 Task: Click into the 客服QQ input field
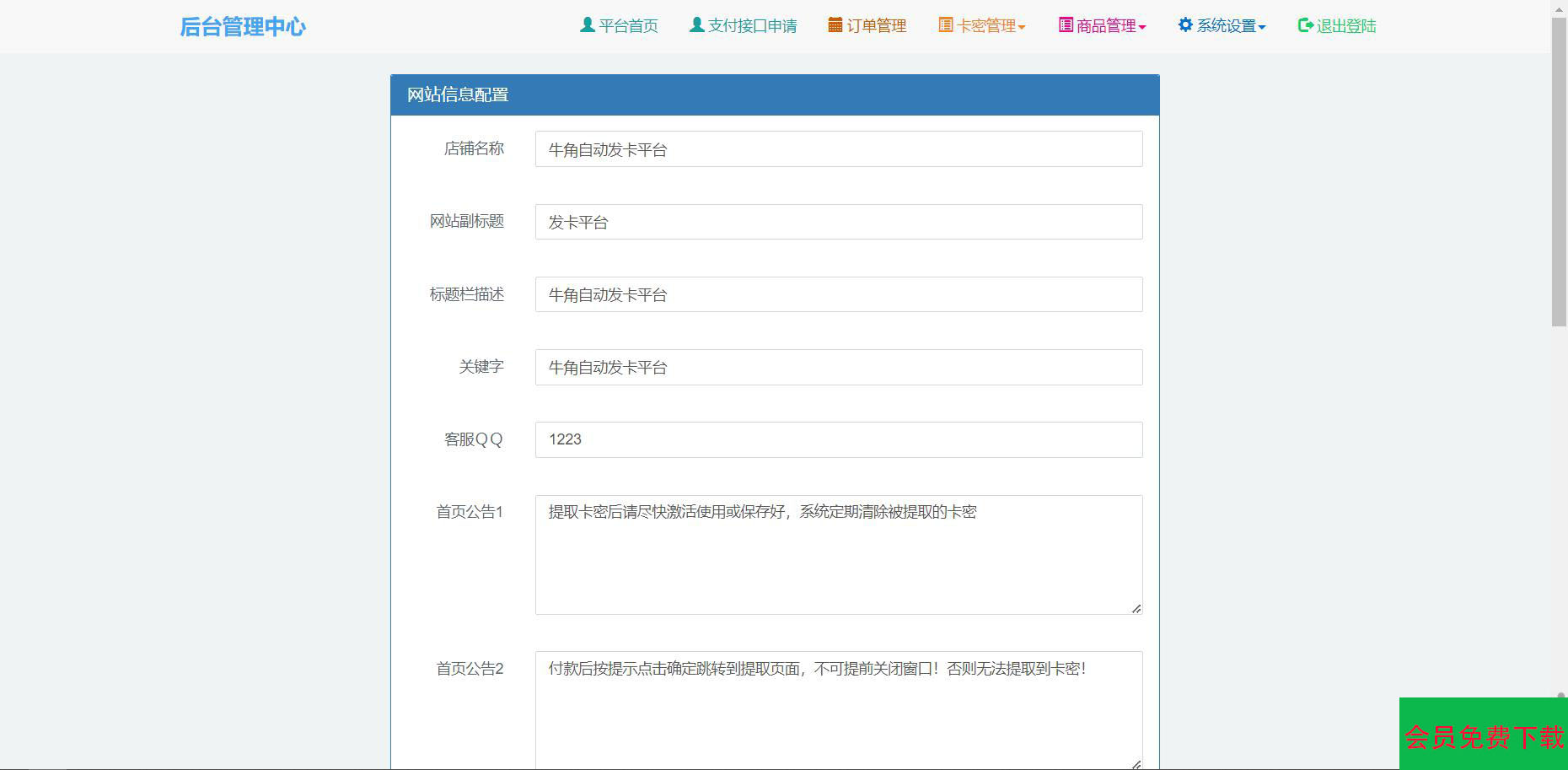point(838,439)
